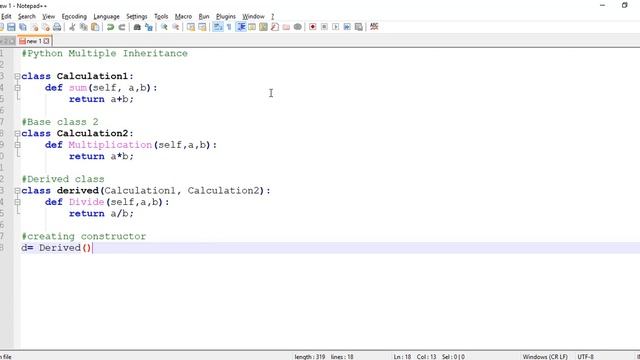Collapse the def Divide fold marker

tap(17, 202)
